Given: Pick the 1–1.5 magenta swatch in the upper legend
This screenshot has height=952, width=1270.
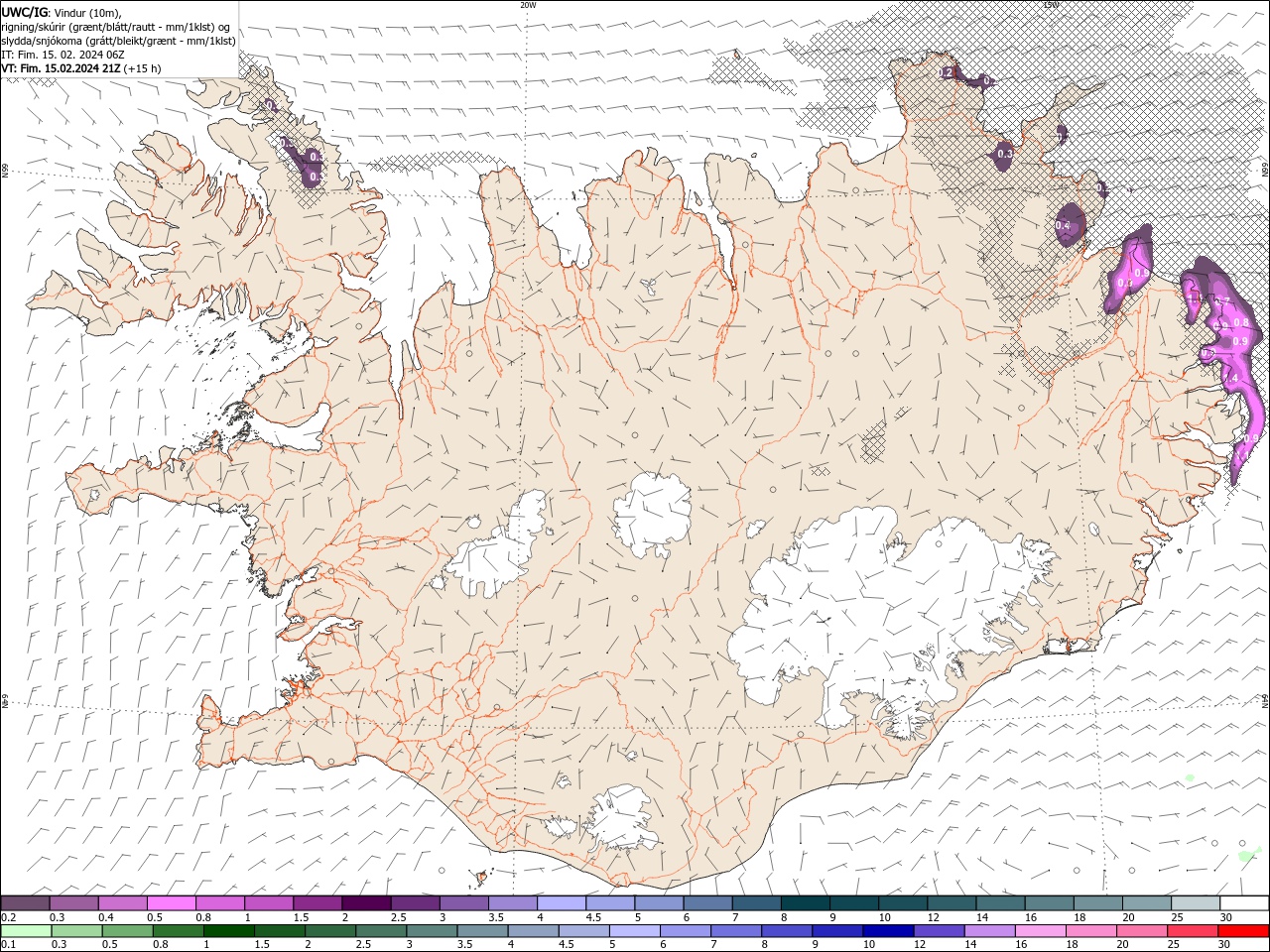Looking at the screenshot, I should [x=269, y=903].
